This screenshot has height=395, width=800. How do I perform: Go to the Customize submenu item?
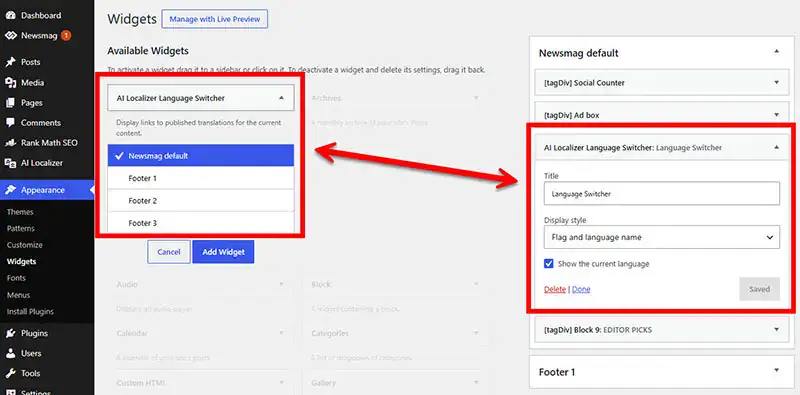24,245
